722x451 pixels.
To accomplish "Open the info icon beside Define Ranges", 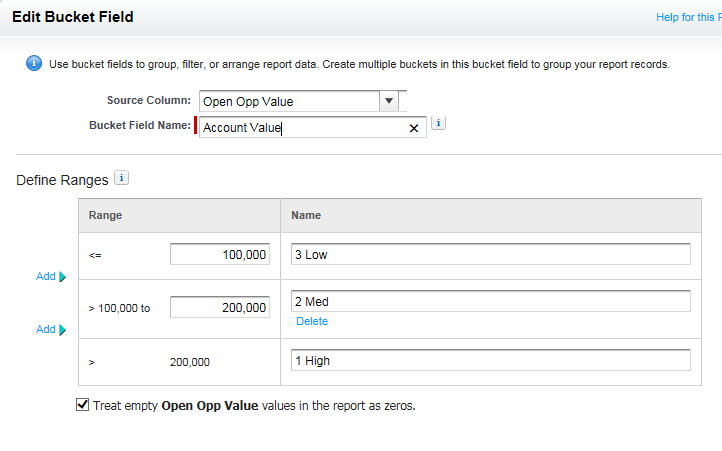I will coord(122,178).
